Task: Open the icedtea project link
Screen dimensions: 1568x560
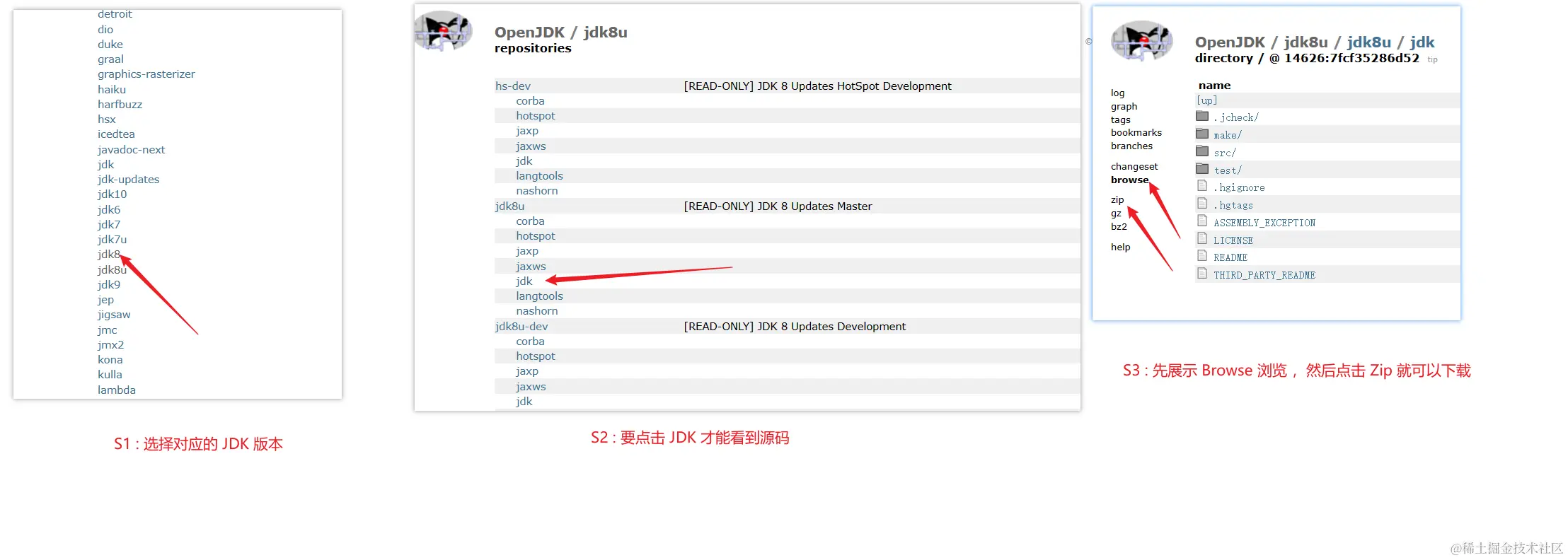Action: [116, 134]
